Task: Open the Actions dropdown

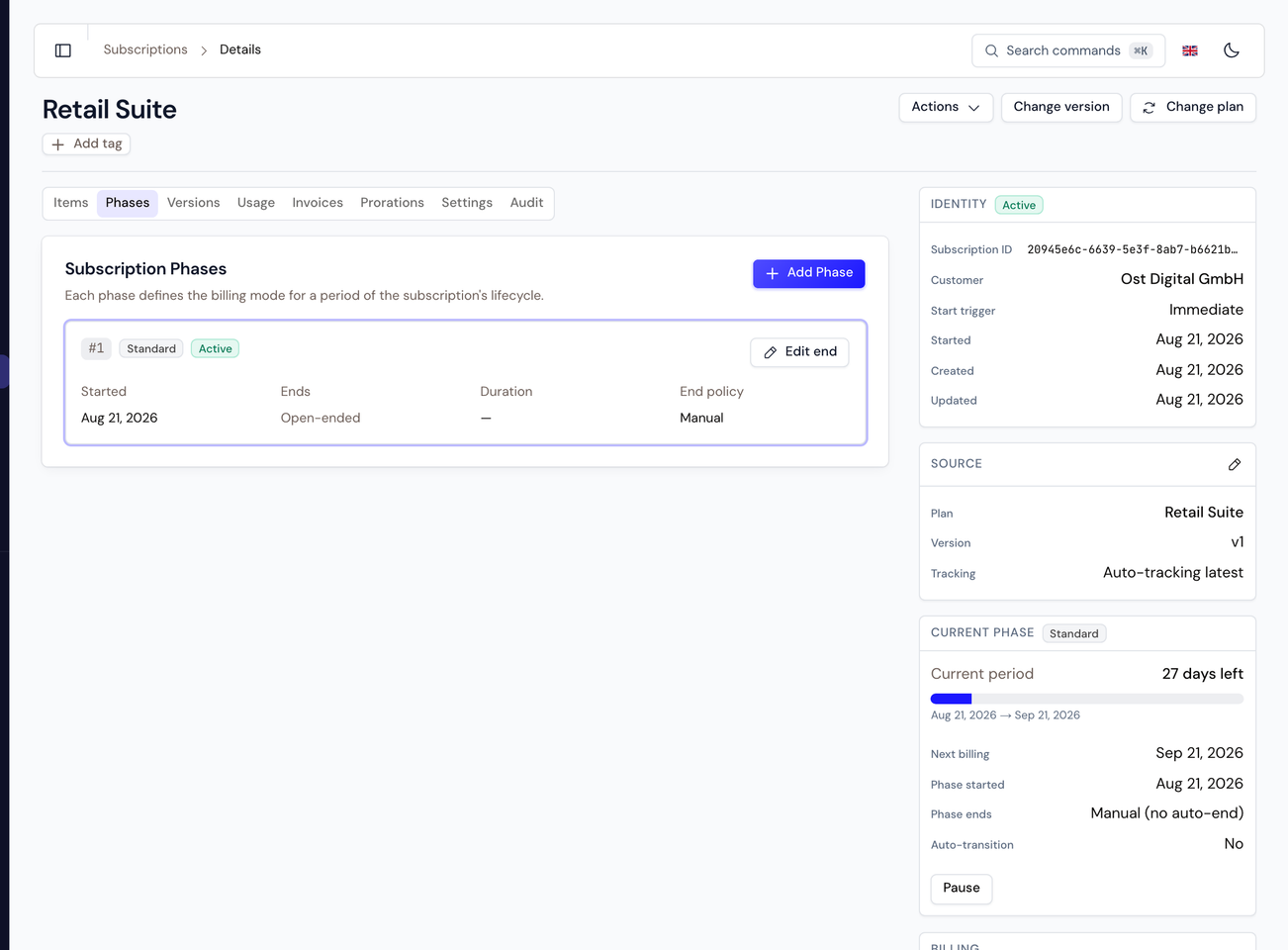Action: click(x=946, y=107)
